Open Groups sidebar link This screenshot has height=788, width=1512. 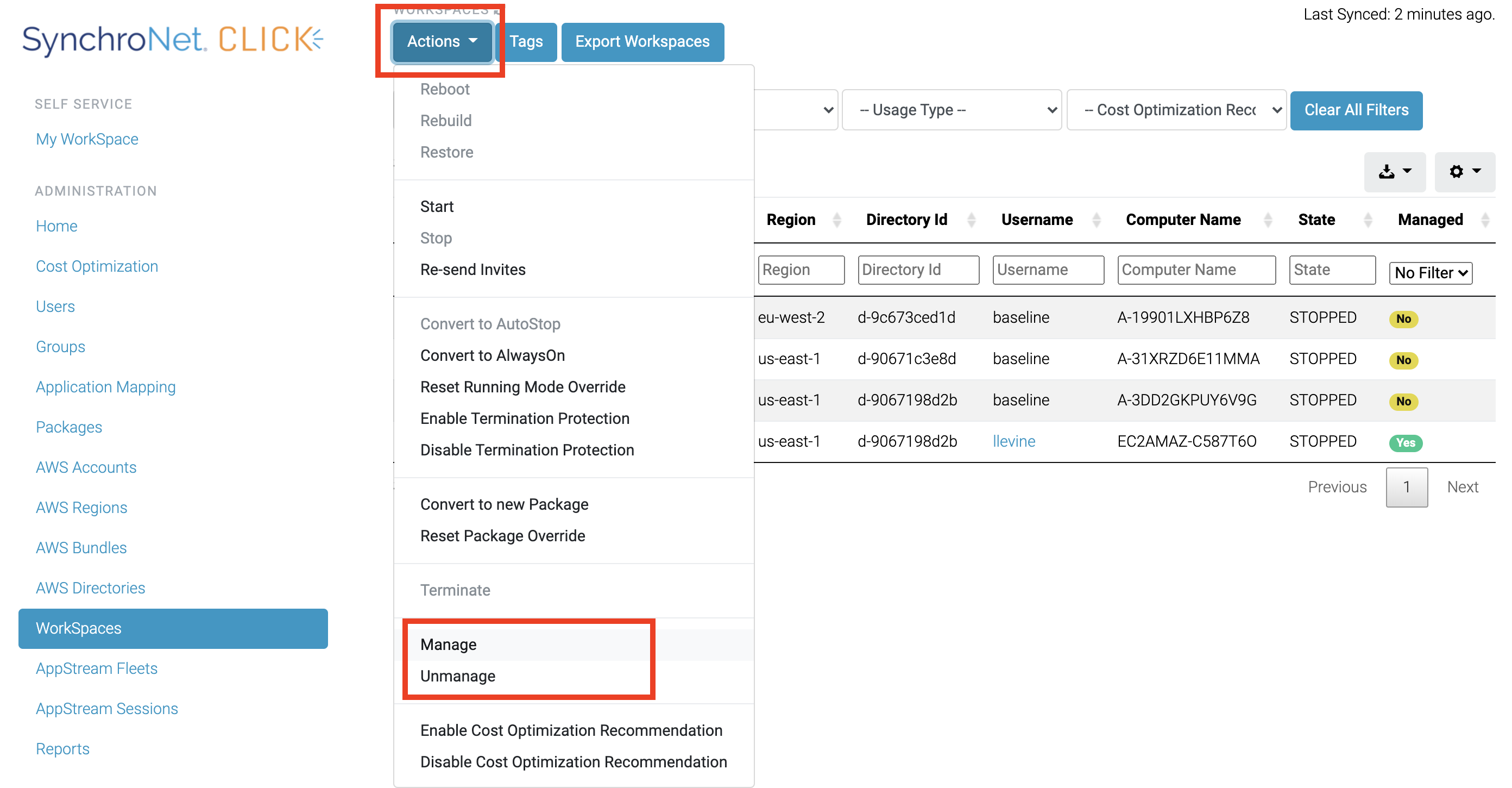pyautogui.click(x=60, y=346)
